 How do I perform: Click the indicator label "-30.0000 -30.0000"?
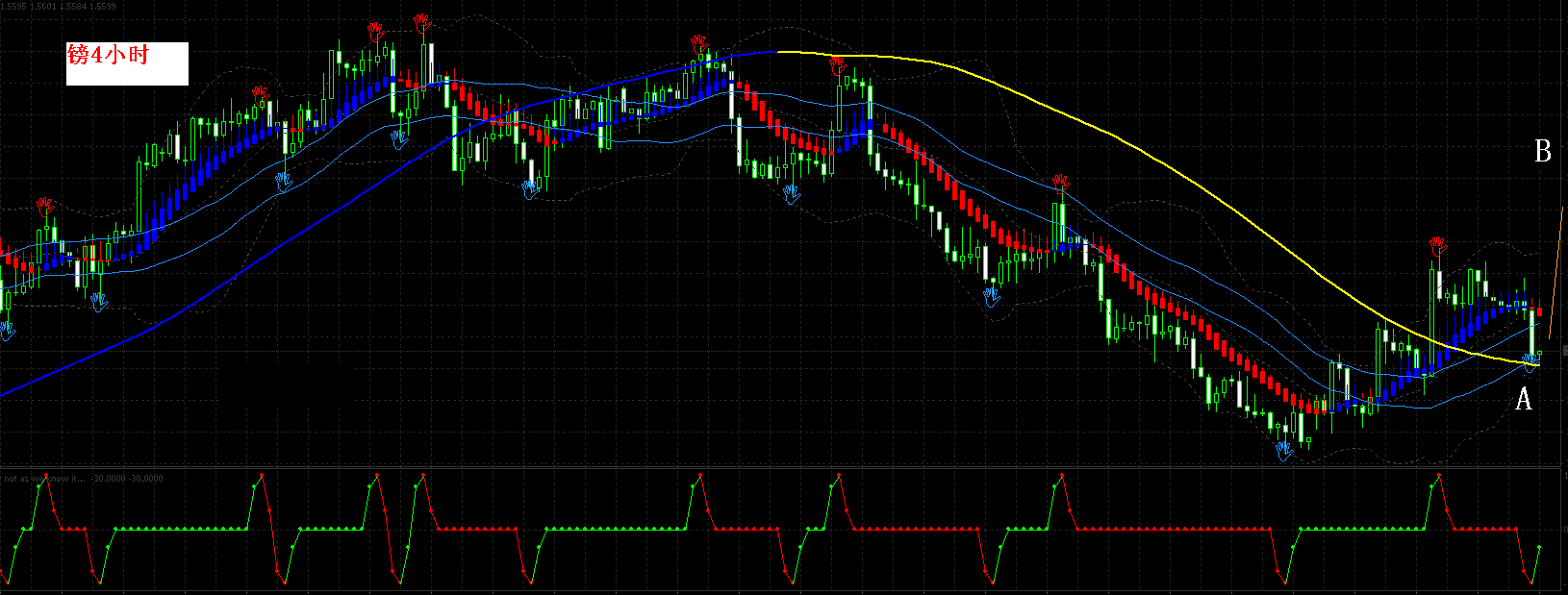point(128,478)
